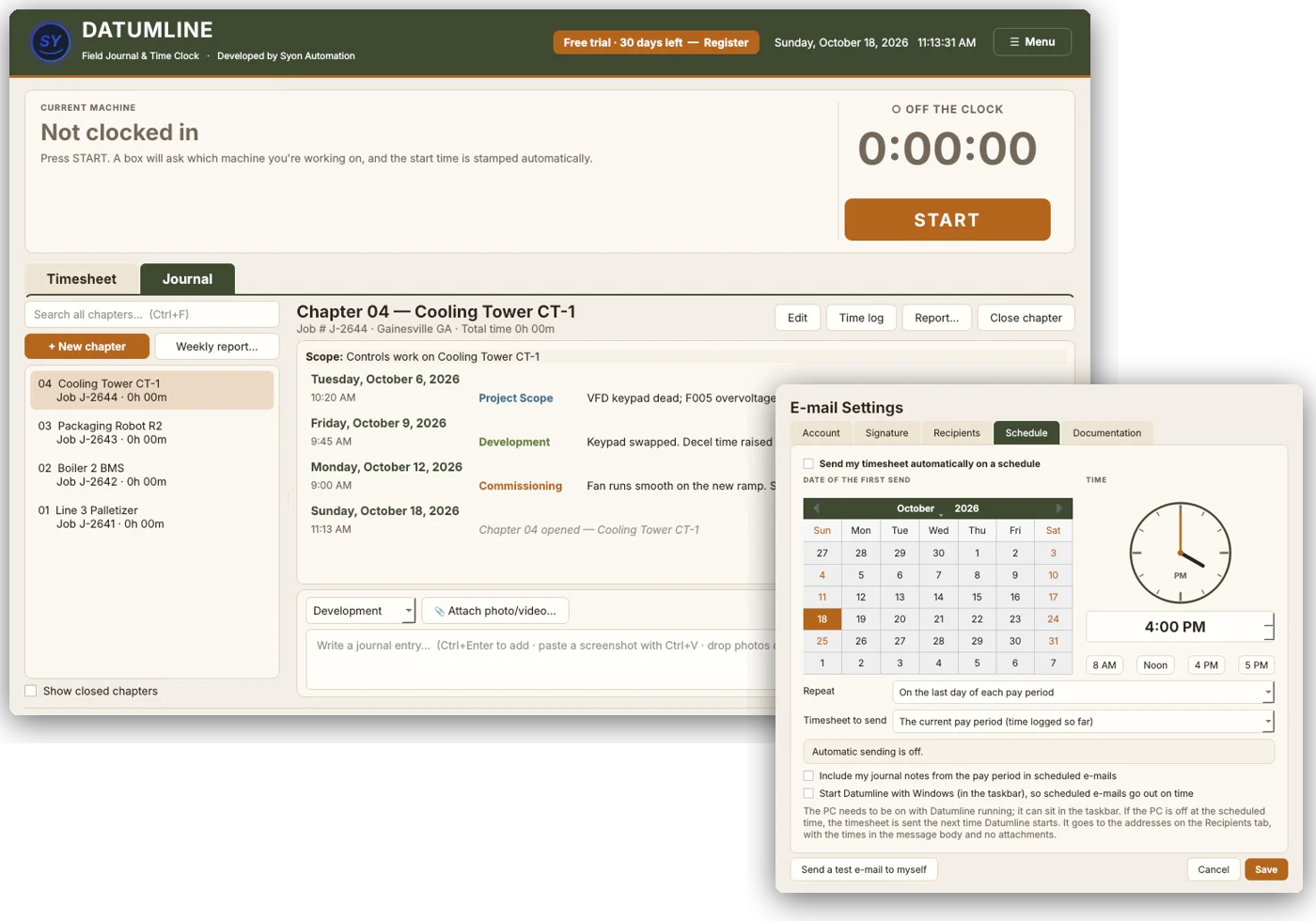Save the e-mail settings
The width and height of the screenshot is (1316, 921).
(1266, 870)
